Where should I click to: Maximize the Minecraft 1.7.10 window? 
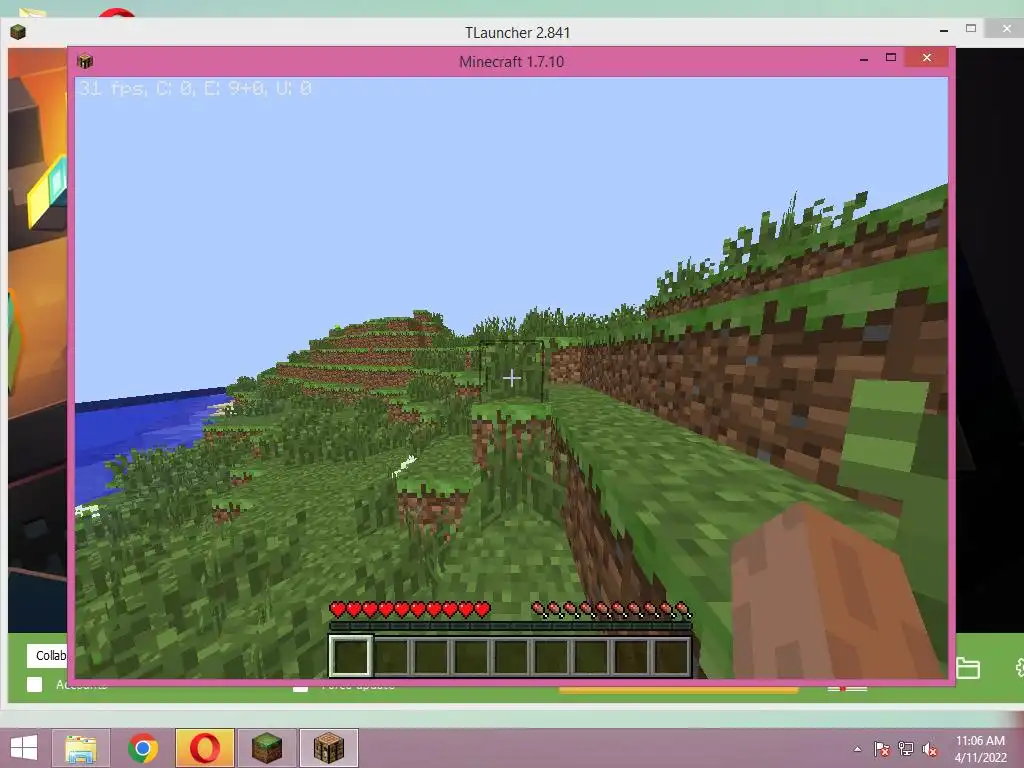point(891,57)
